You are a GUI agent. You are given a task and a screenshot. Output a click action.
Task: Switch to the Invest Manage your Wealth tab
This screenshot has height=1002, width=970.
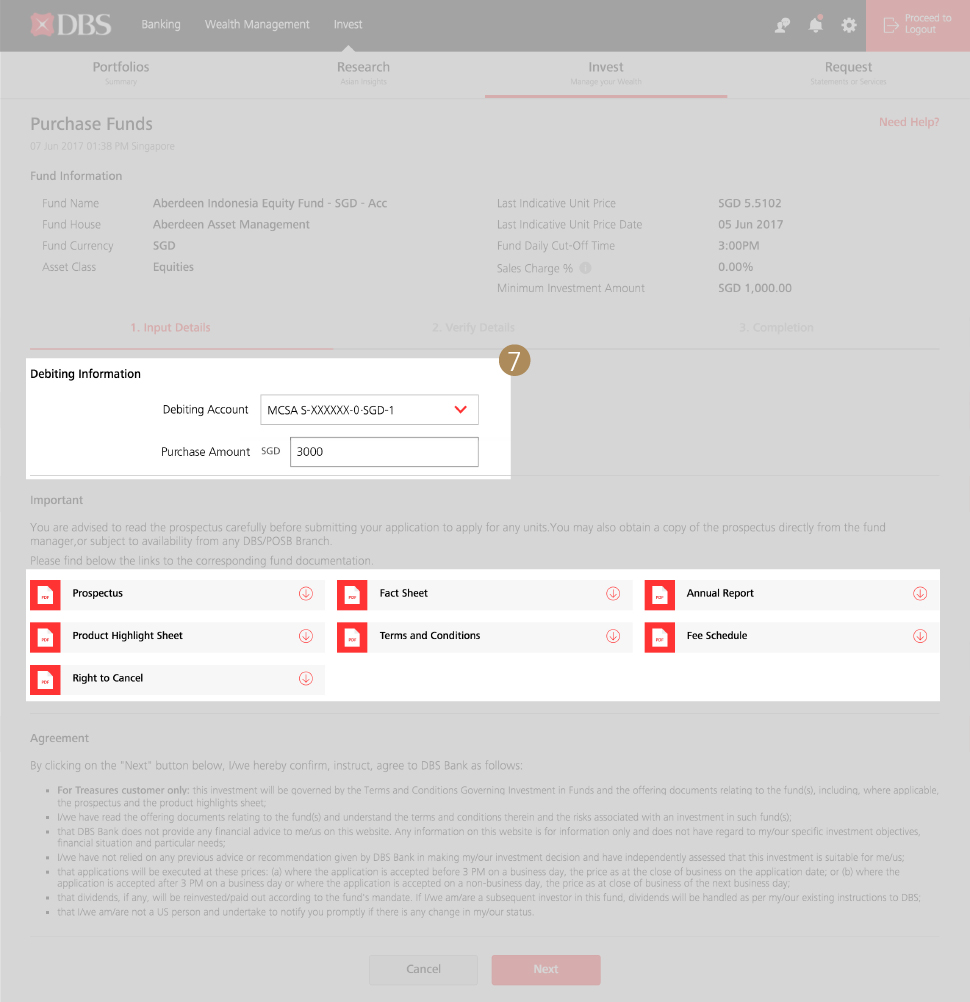pyautogui.click(x=606, y=73)
